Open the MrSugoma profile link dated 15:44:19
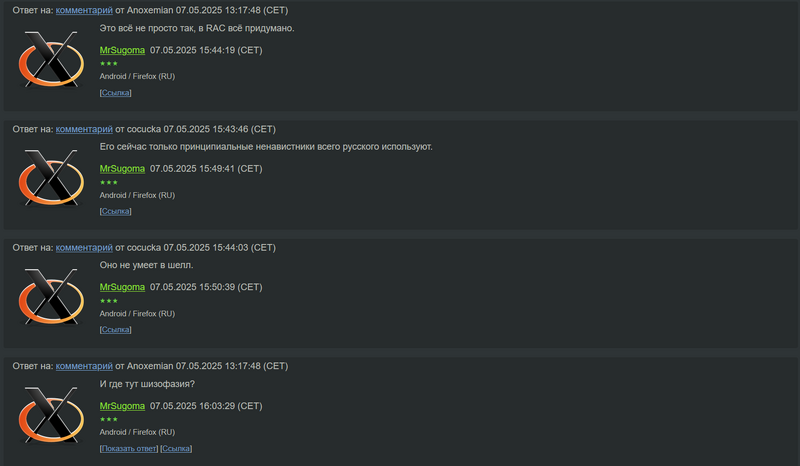This screenshot has height=466, width=800. (122, 50)
